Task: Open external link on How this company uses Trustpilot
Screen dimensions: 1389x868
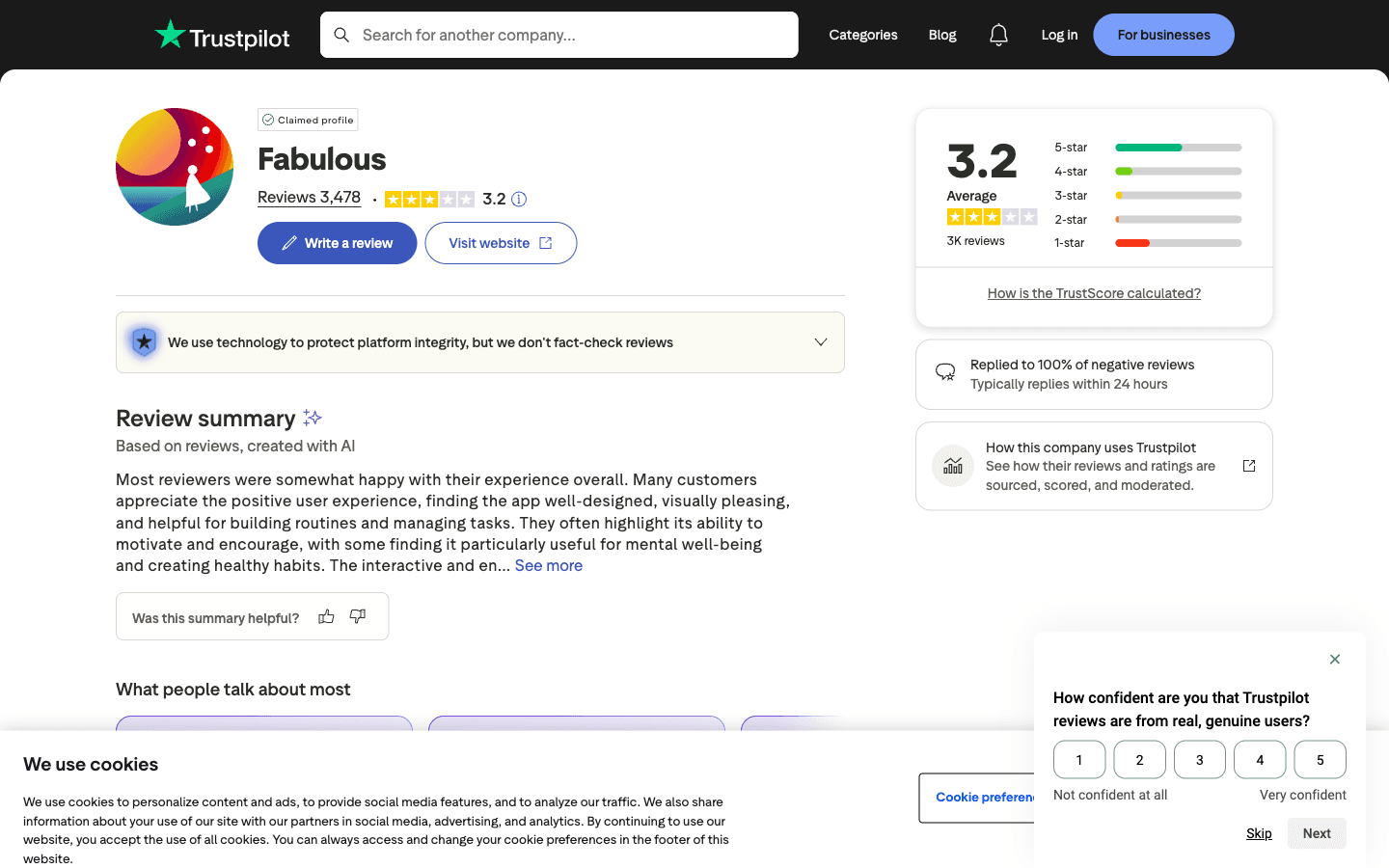Action: pos(1249,465)
